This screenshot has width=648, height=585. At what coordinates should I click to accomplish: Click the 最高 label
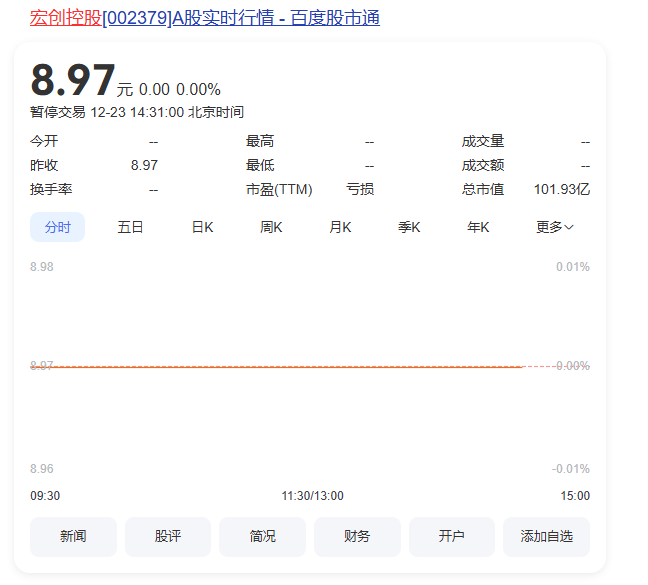tap(260, 142)
